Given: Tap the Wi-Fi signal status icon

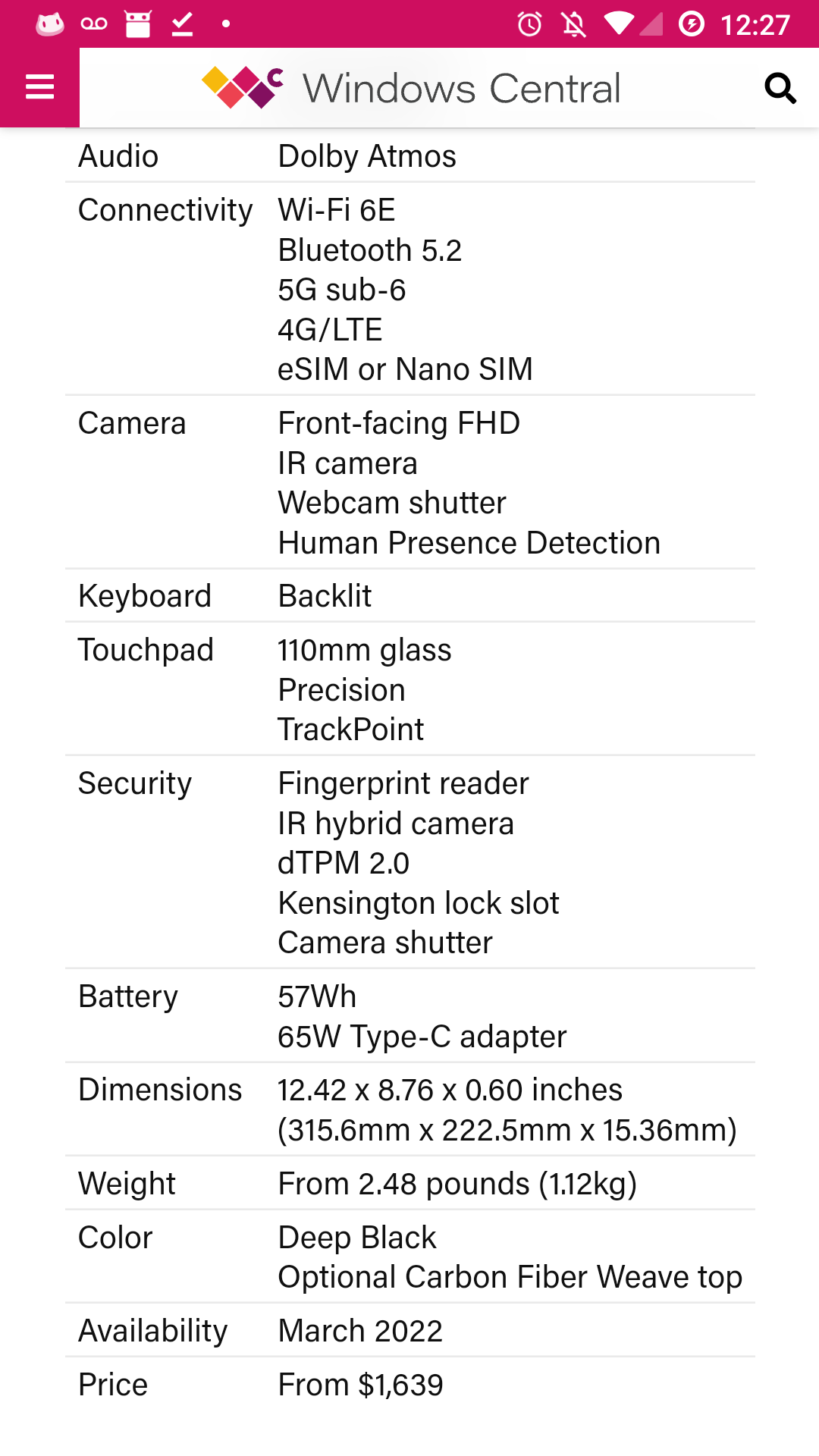Looking at the screenshot, I should pyautogui.click(x=619, y=24).
